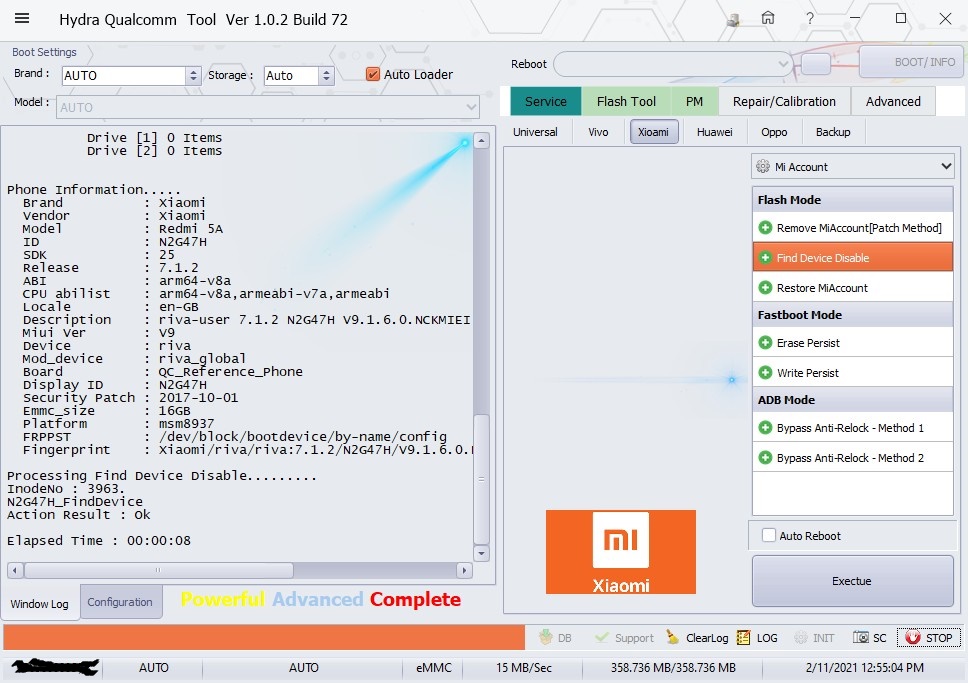The height and width of the screenshot is (683, 968).
Task: Click the DB database icon
Action: coord(546,637)
